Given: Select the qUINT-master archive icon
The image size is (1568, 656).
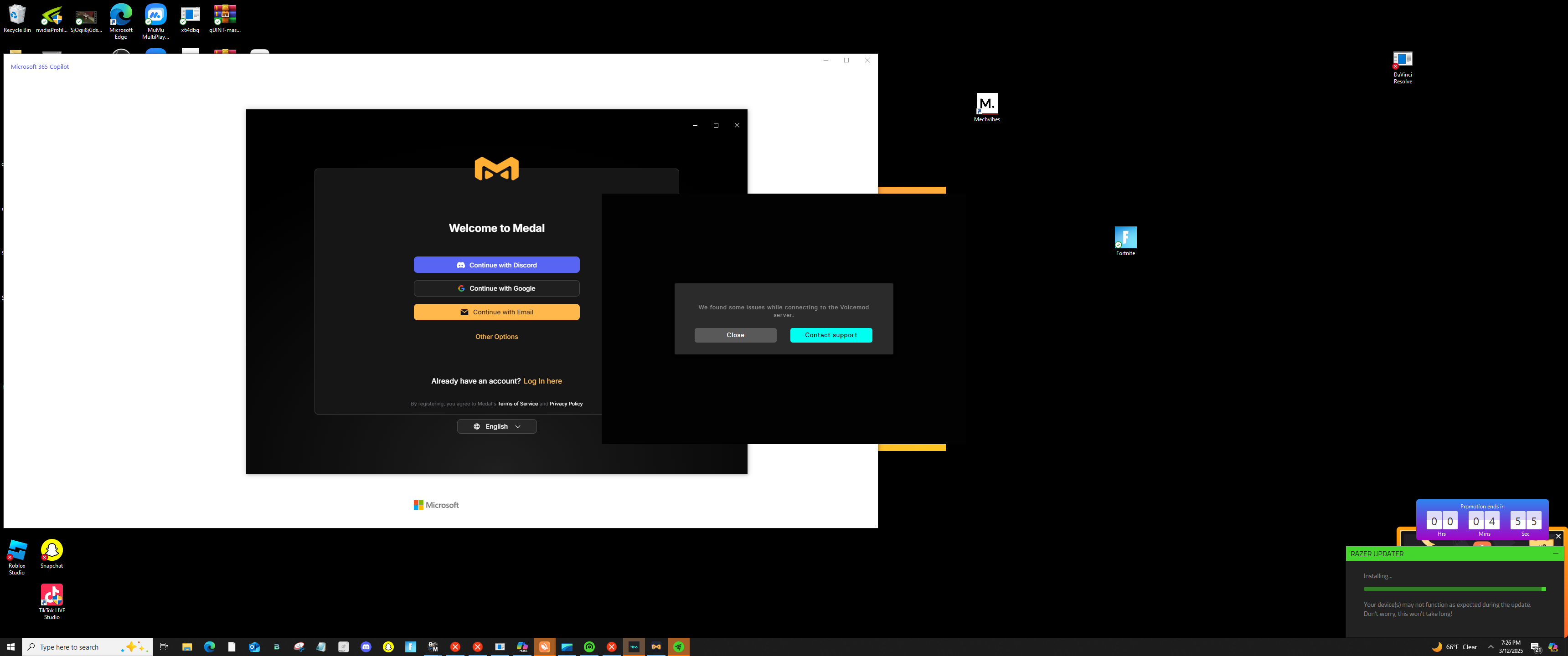Looking at the screenshot, I should coord(225,19).
